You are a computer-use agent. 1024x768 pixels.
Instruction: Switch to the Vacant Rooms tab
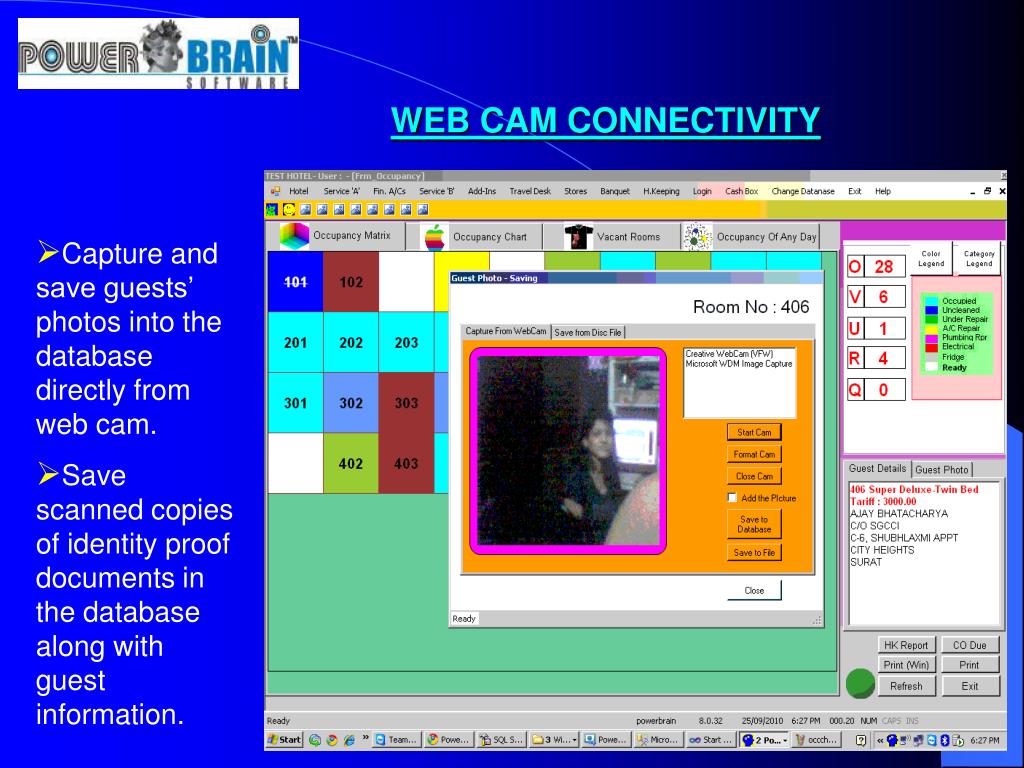612,236
